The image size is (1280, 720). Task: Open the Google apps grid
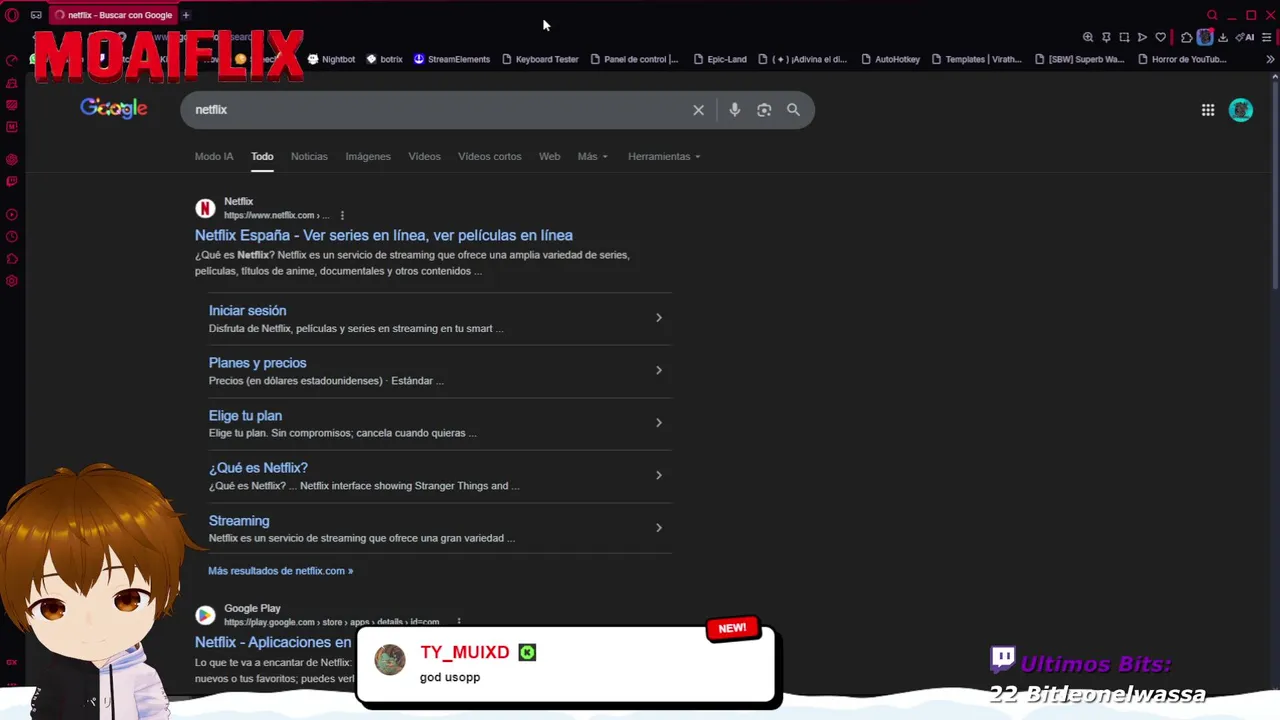pos(1208,110)
